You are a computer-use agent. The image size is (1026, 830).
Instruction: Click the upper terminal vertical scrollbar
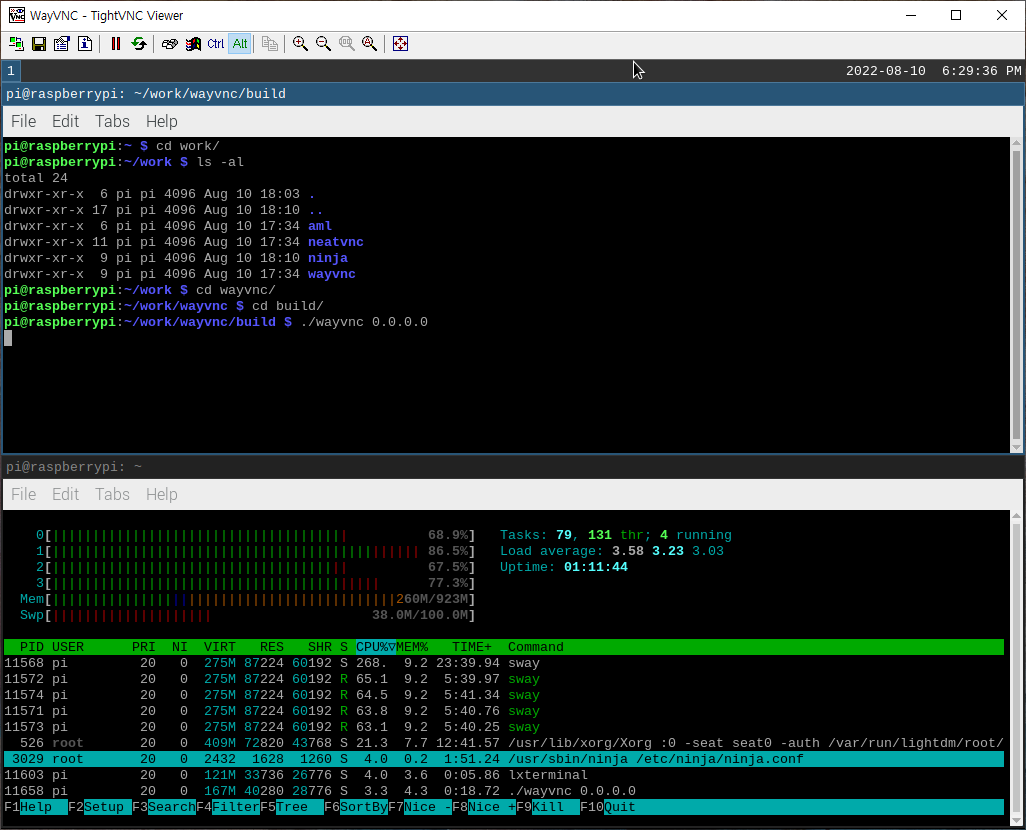pos(1016,295)
